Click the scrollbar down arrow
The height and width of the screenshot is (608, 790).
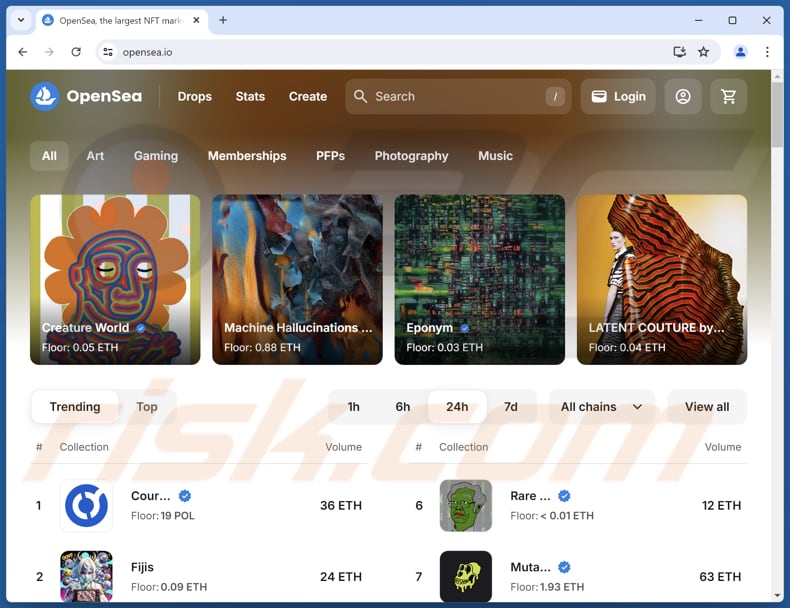click(x=776, y=596)
